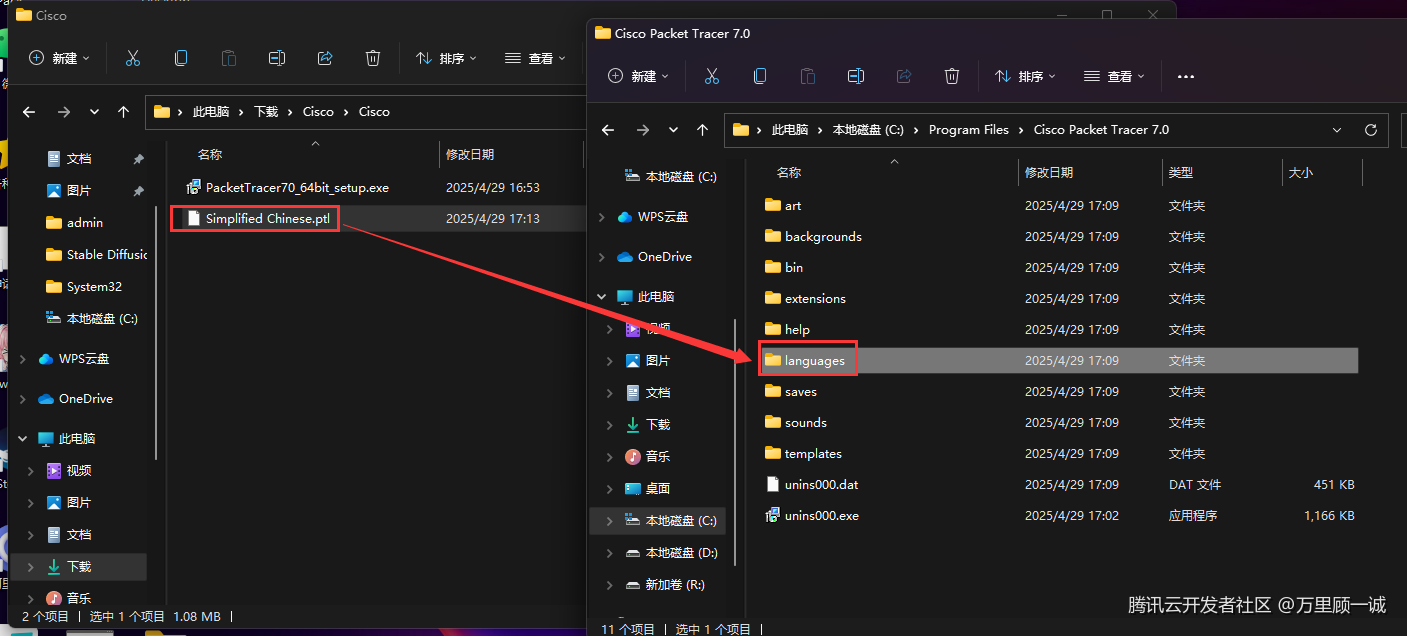Click Back arrow in Packet Tracer 7.0 window
This screenshot has height=636, width=1407.
[608, 130]
